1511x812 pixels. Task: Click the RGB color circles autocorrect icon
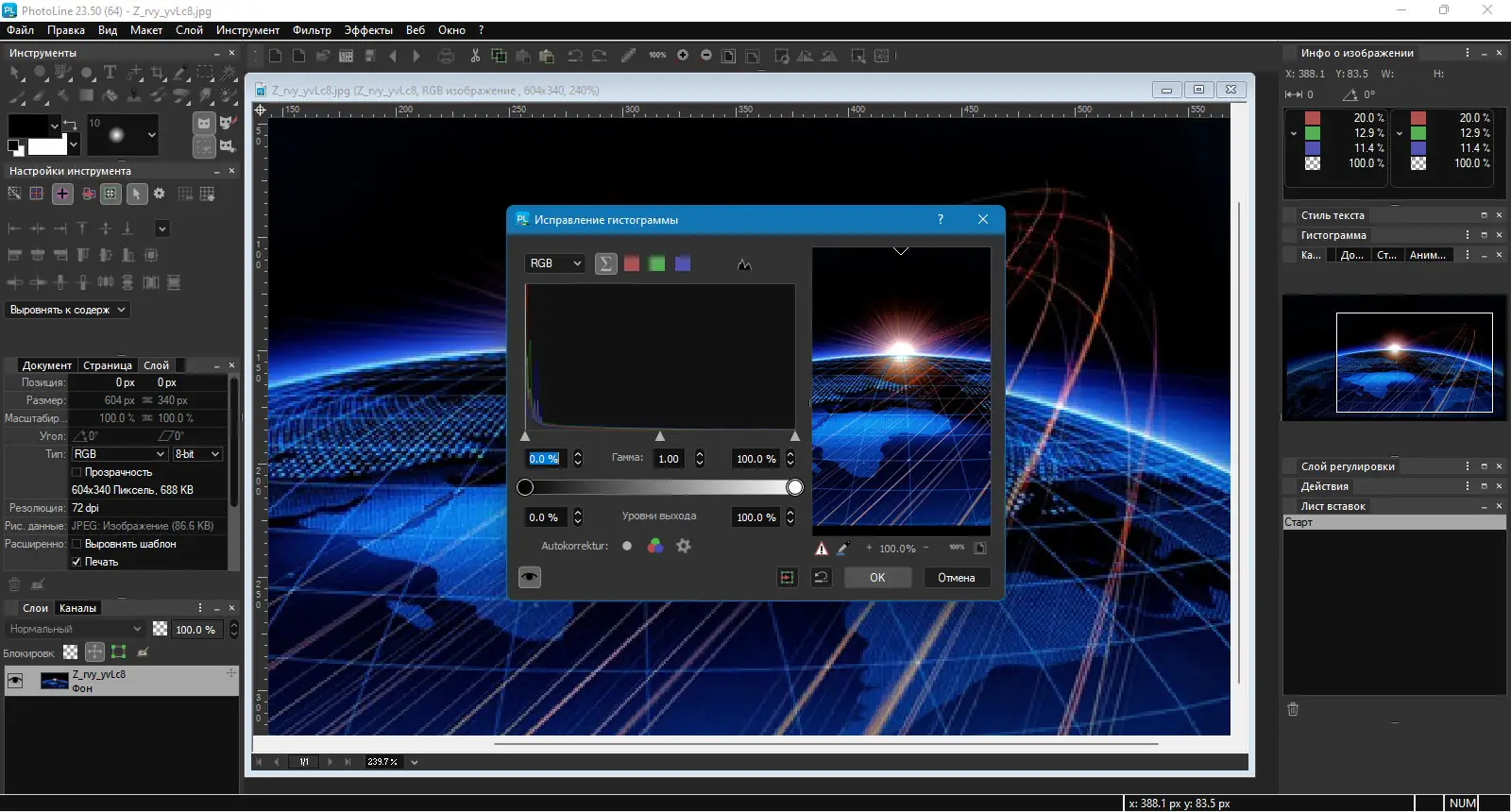tap(655, 546)
